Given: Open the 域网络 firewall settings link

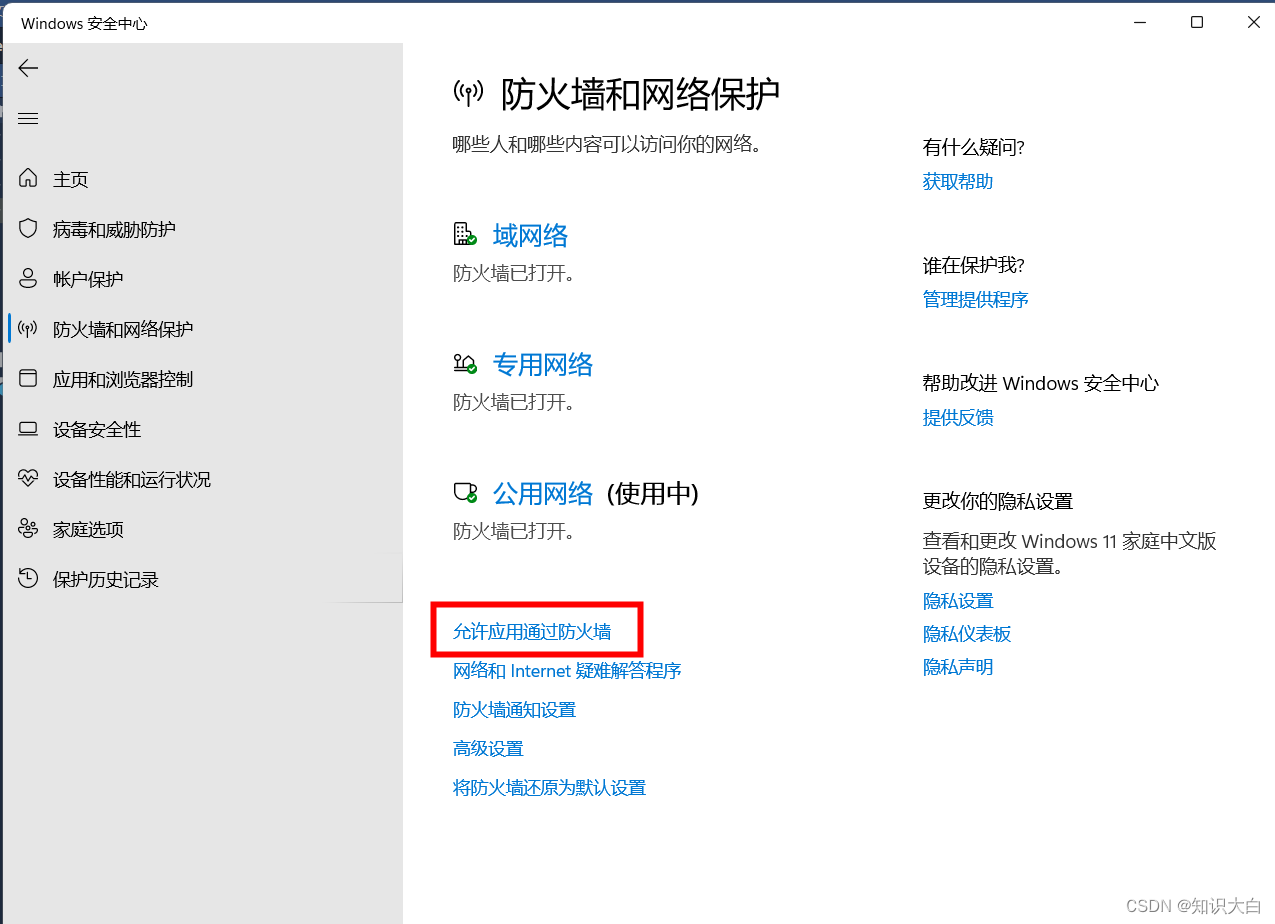Looking at the screenshot, I should tap(530, 236).
